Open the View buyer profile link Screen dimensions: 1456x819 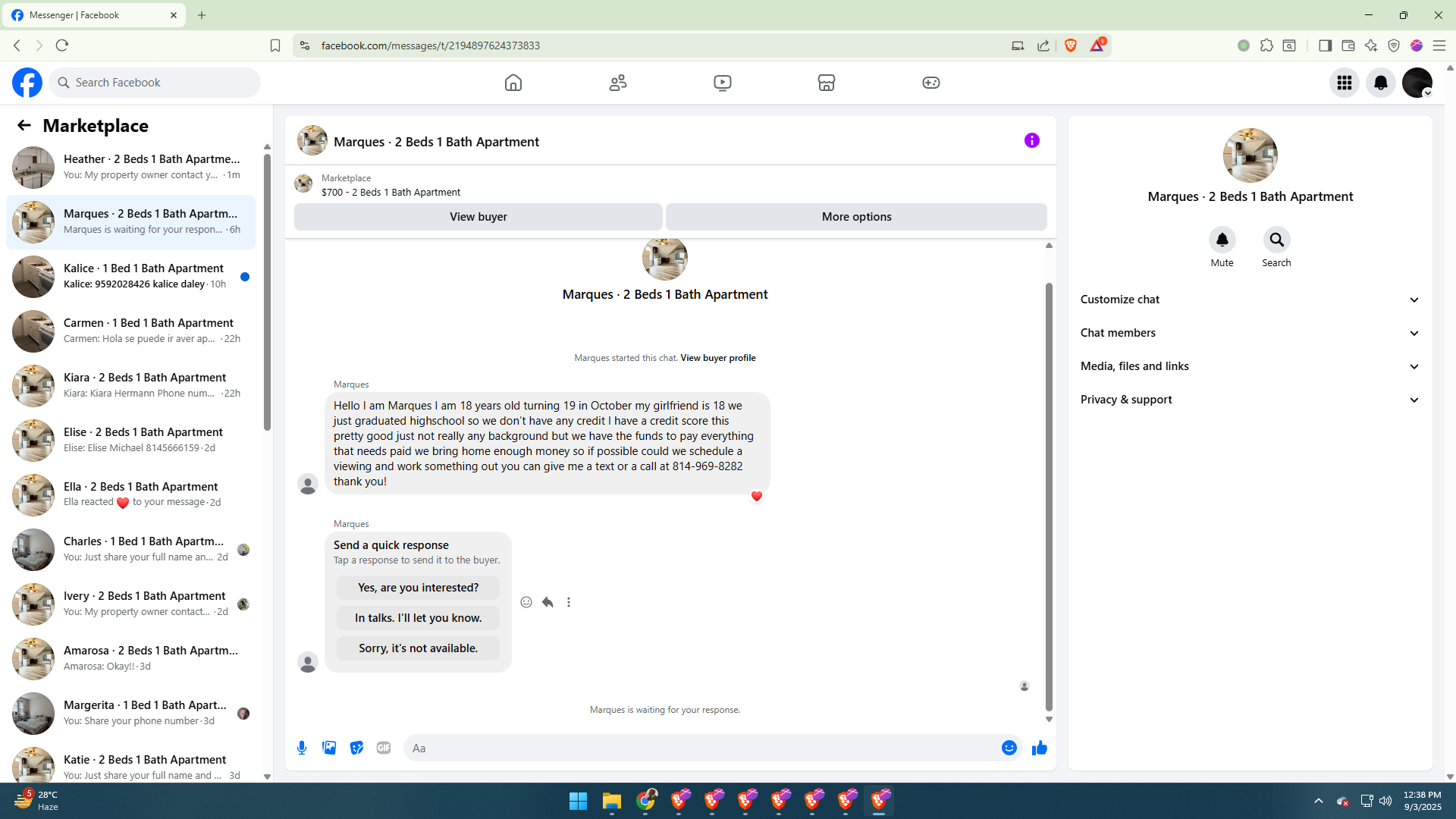tap(718, 358)
